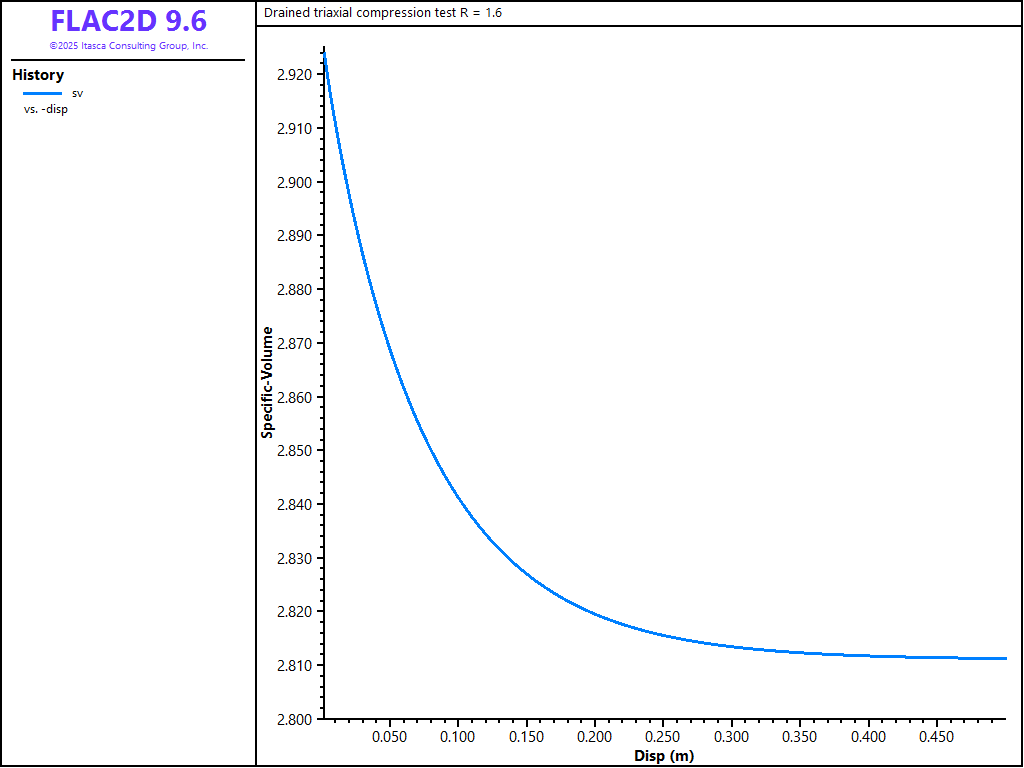Select the 'sv' legend label
Viewport: 1024px width, 768px height.
click(78, 93)
